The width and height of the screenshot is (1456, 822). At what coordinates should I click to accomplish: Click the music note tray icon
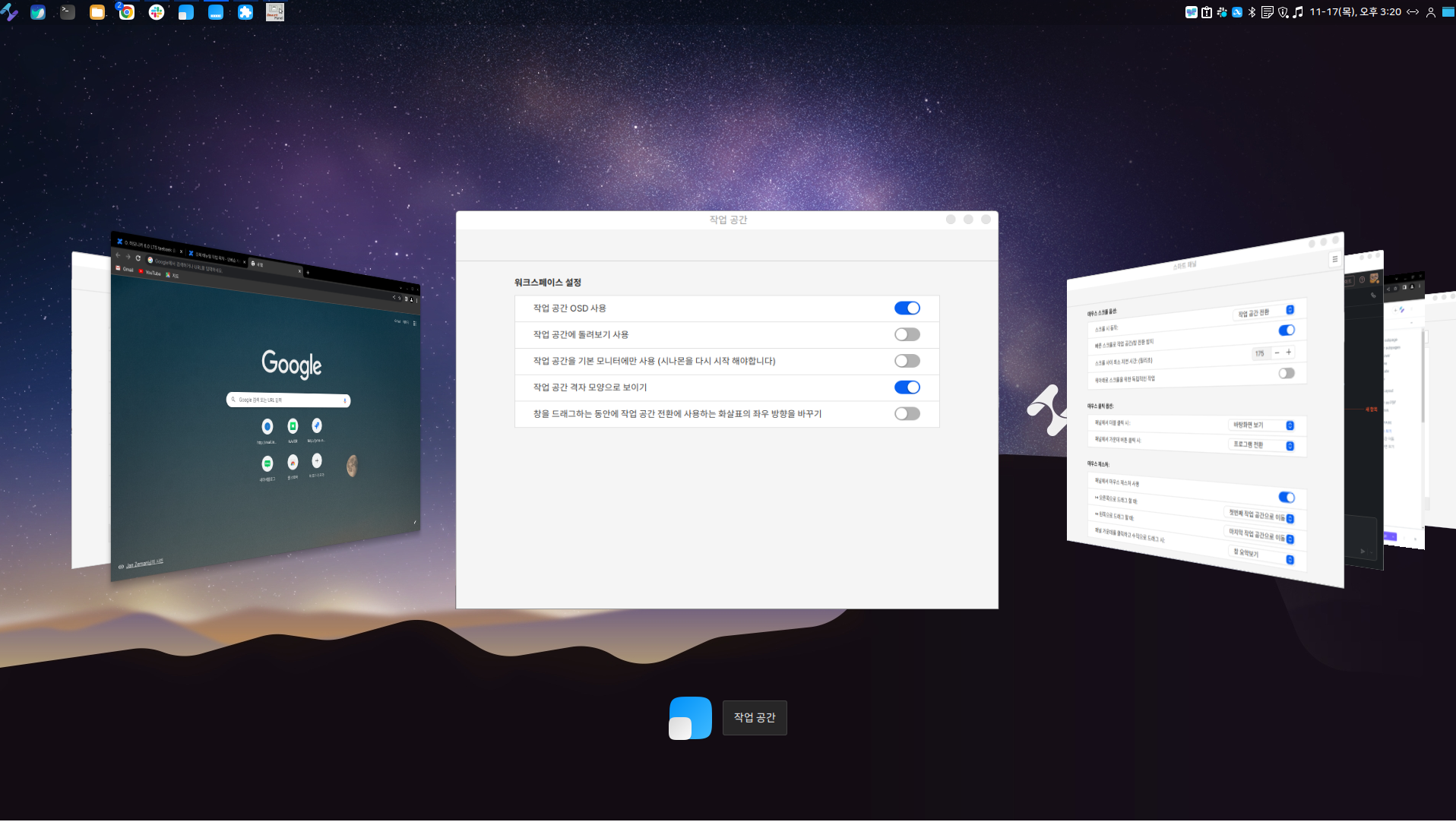(x=1298, y=12)
